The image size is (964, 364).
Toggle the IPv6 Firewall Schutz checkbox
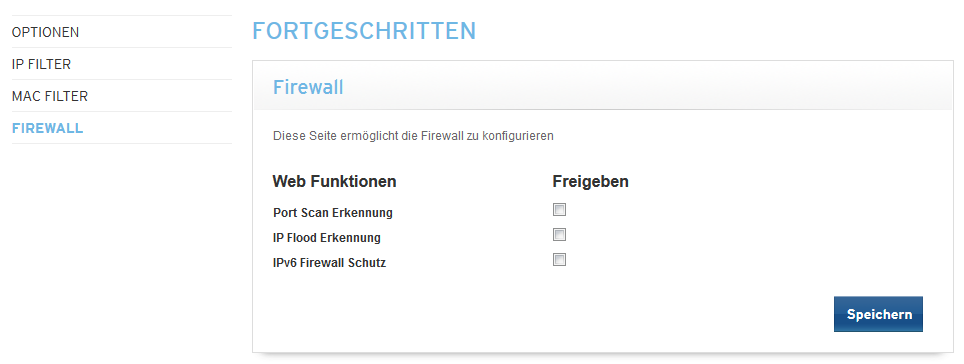[x=559, y=259]
